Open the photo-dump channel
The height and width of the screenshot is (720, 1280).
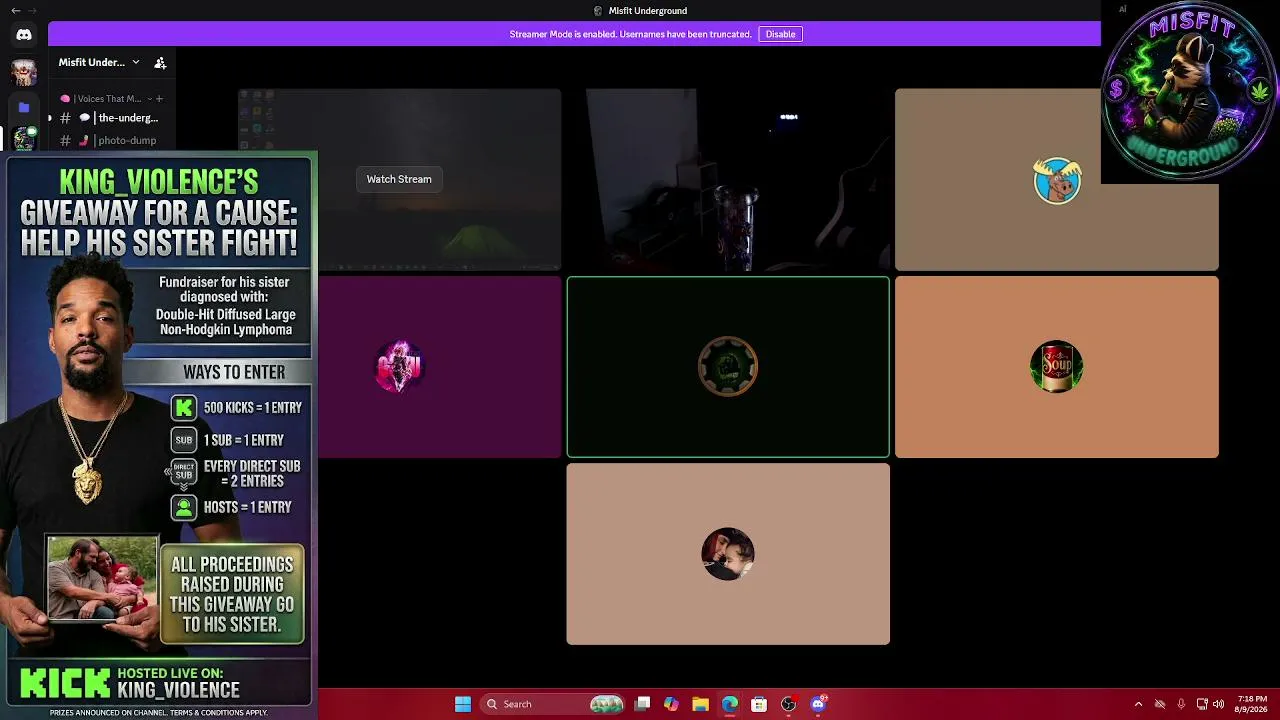(x=110, y=140)
